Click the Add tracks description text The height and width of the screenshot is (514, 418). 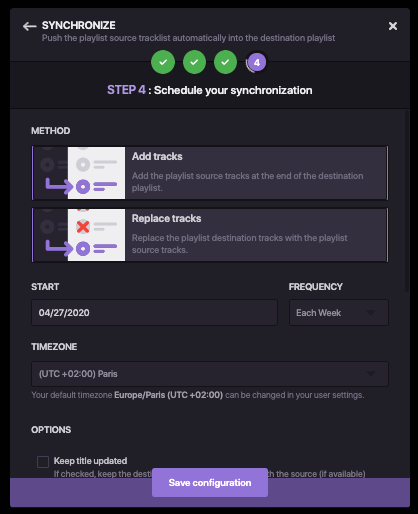pyautogui.click(x=247, y=182)
